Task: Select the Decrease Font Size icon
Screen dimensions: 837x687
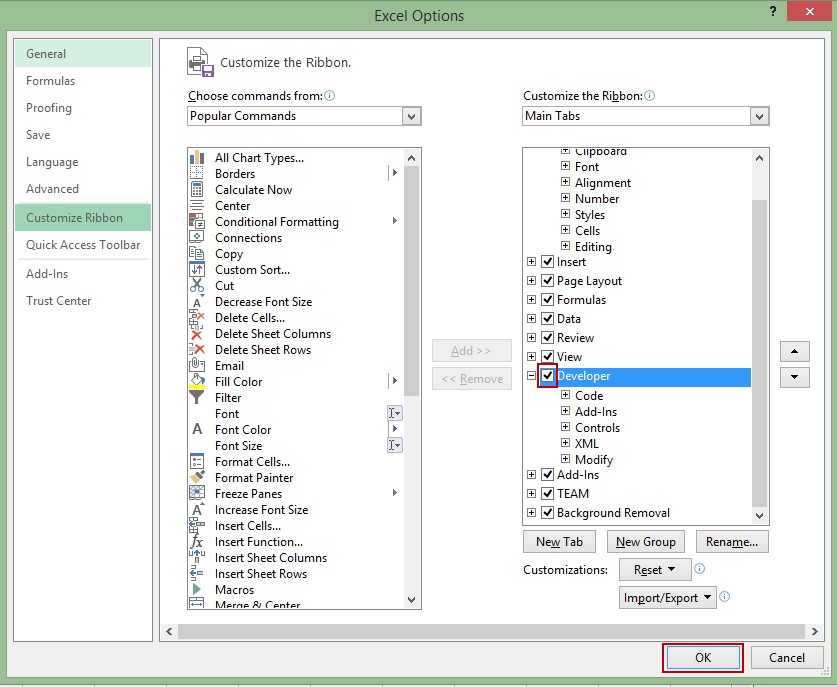Action: point(197,302)
